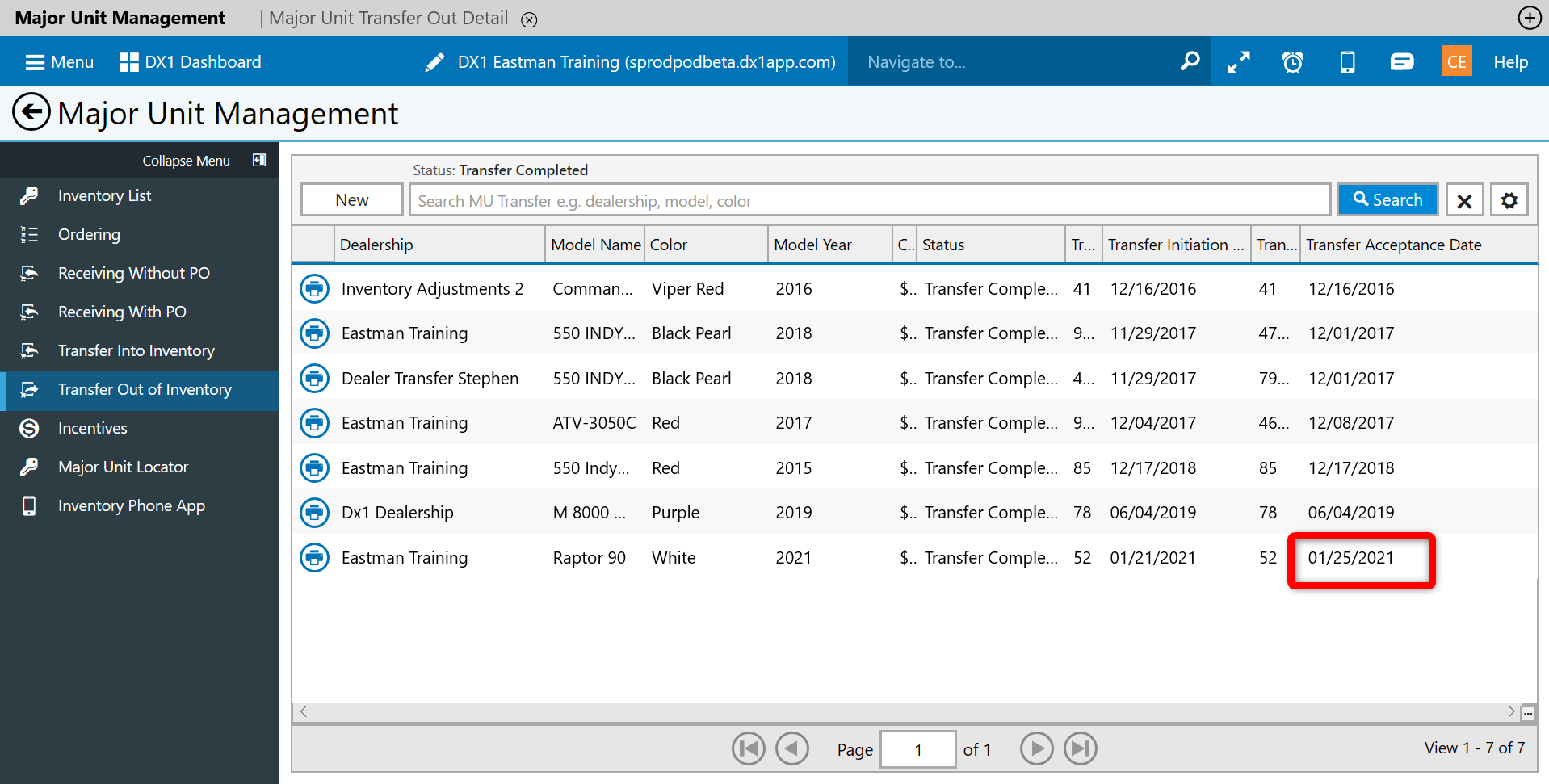
Task: Open the chat message icon
Action: [1402, 61]
